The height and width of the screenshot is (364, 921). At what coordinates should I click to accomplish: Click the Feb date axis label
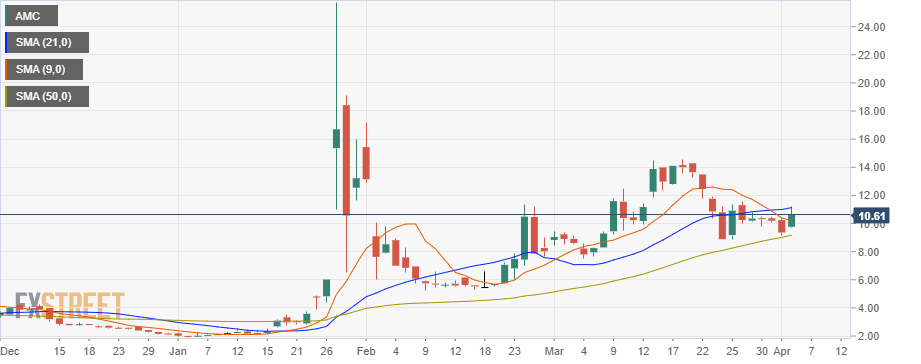click(x=365, y=351)
